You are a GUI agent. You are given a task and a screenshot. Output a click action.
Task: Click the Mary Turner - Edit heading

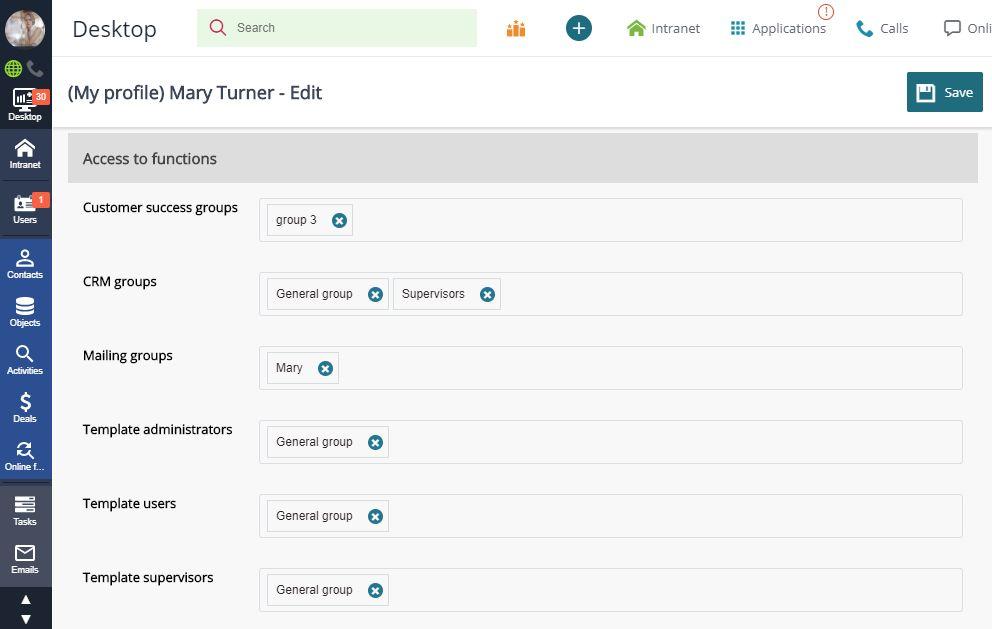pos(195,93)
